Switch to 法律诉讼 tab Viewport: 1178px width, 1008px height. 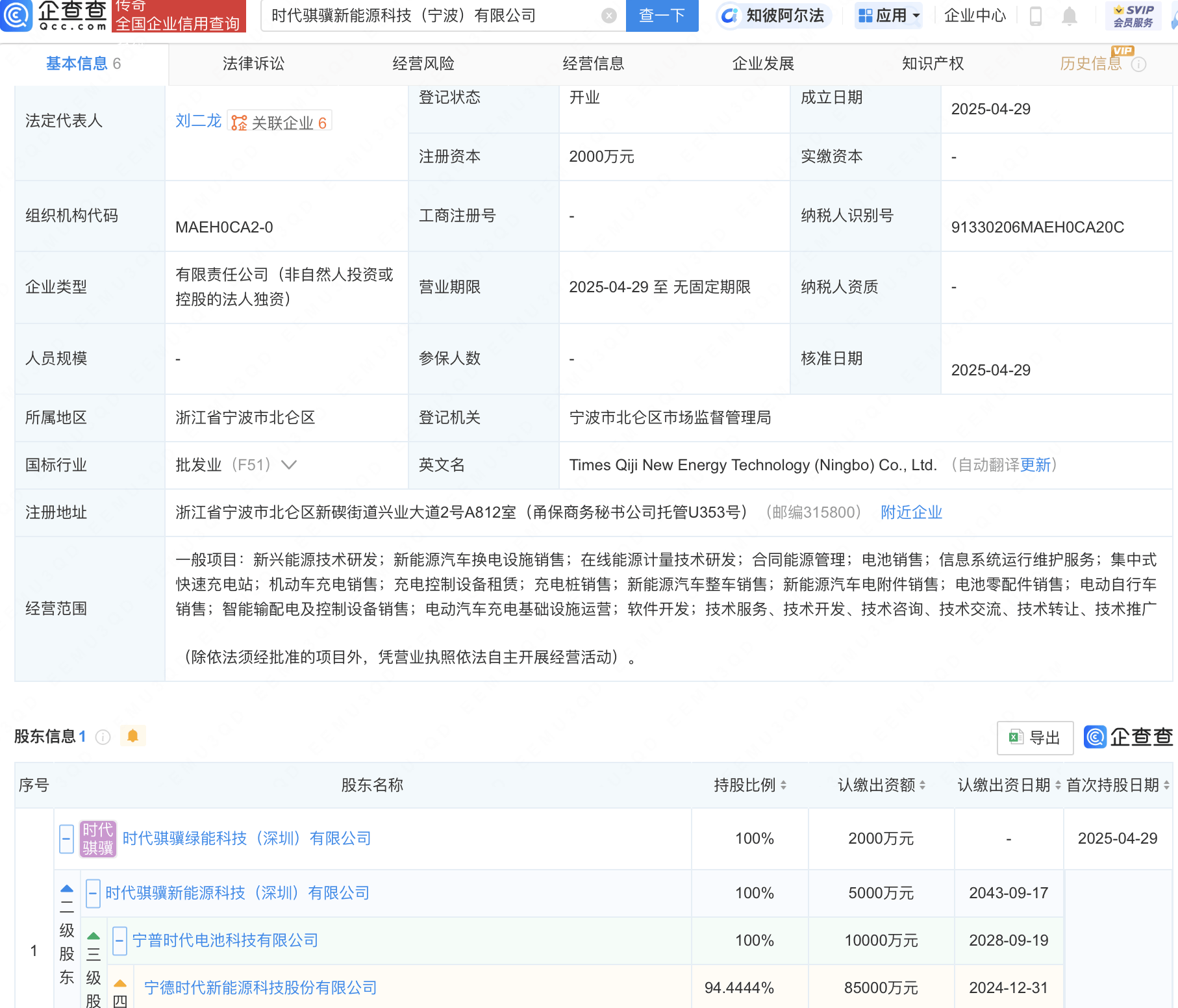tap(253, 64)
